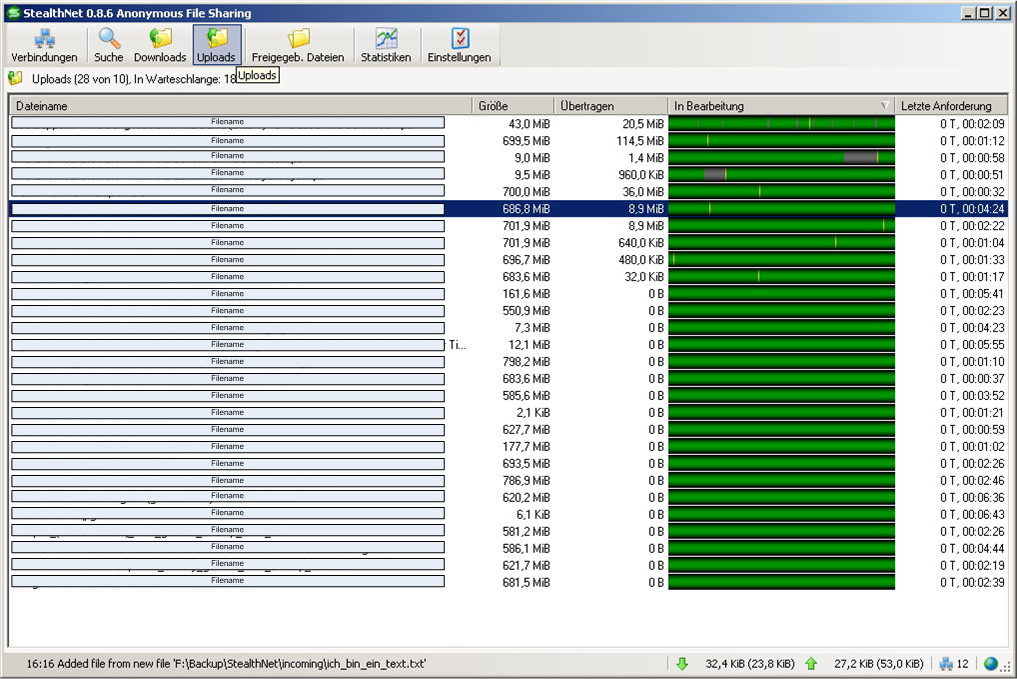Viewport: 1017px width, 679px height.
Task: Click the green upload arrow in status bar
Action: click(x=811, y=663)
